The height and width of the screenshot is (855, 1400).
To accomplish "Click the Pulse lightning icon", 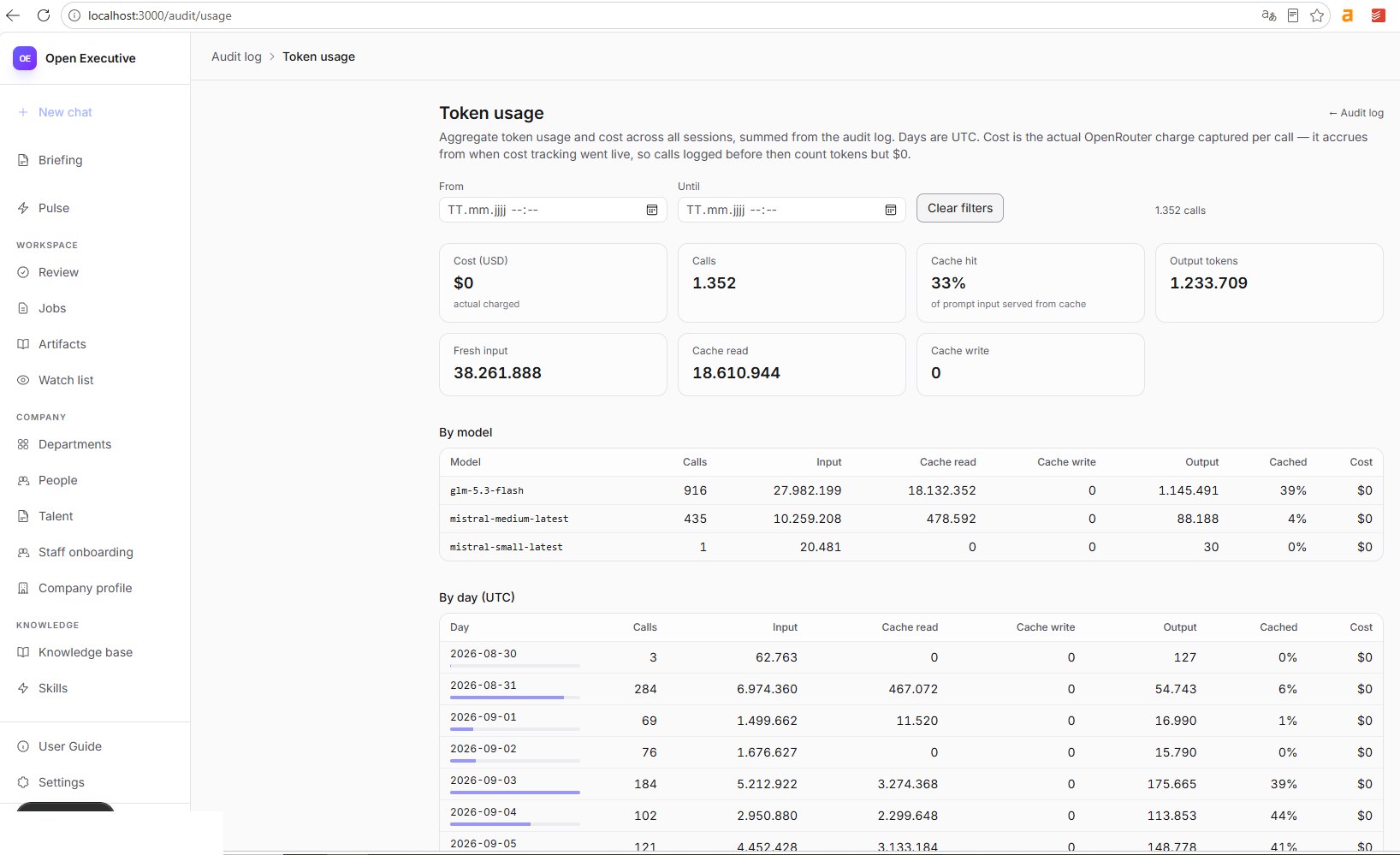I will pos(23,208).
